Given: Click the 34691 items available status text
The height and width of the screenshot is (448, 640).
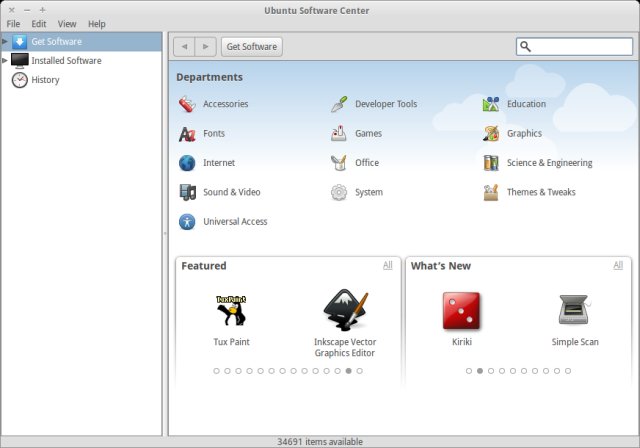Looking at the screenshot, I should [x=320, y=442].
